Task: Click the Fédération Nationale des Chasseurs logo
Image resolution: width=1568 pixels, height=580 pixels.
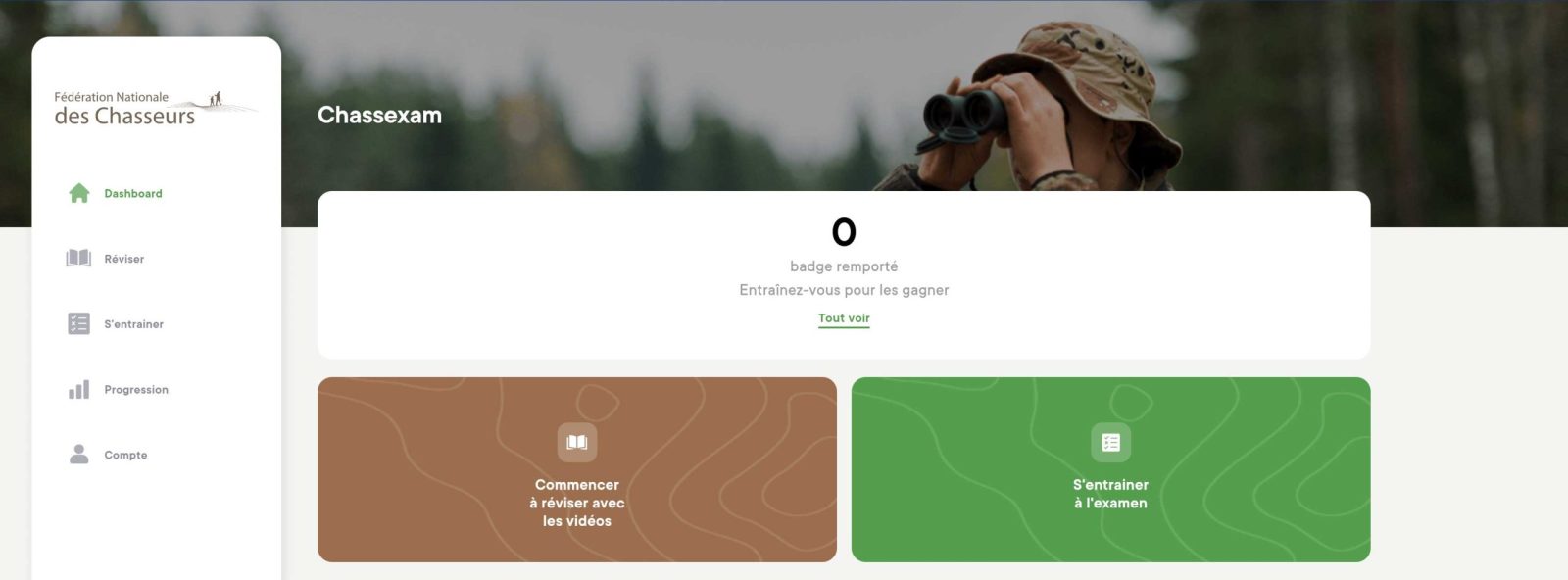Action: point(155,109)
